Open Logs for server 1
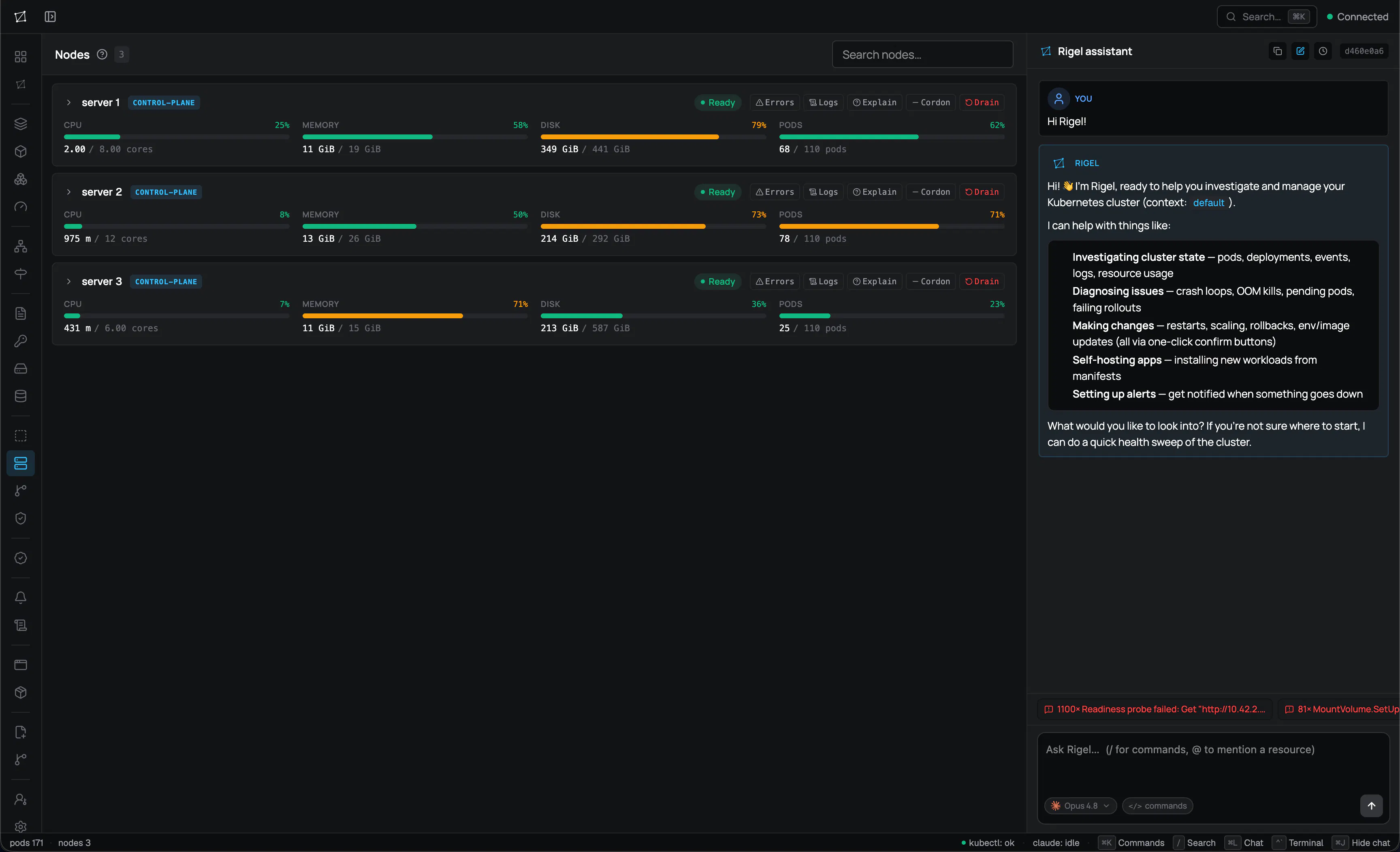Viewport: 1400px width, 852px height. pos(823,102)
